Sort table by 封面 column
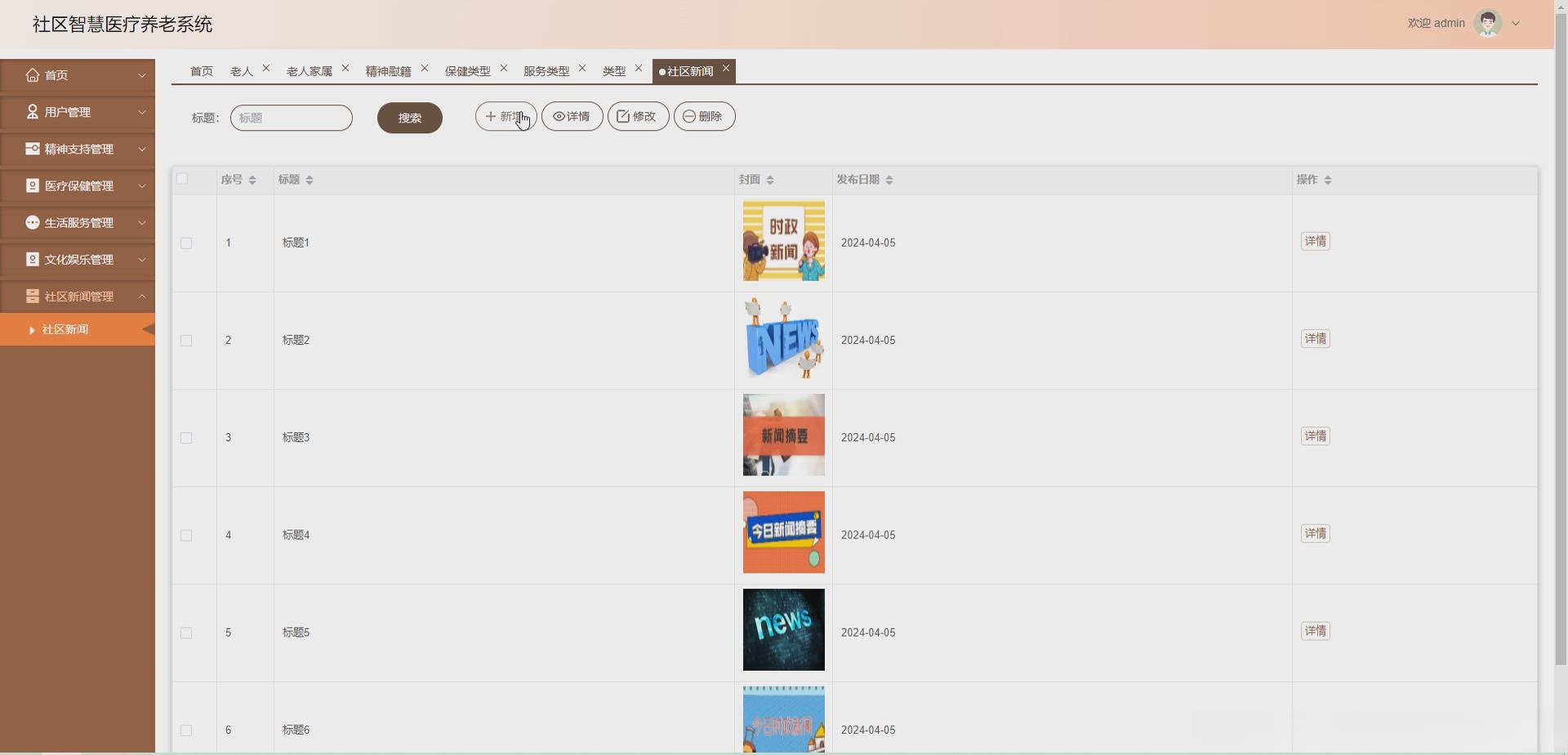Screen dimensions: 1568x755 [770, 180]
